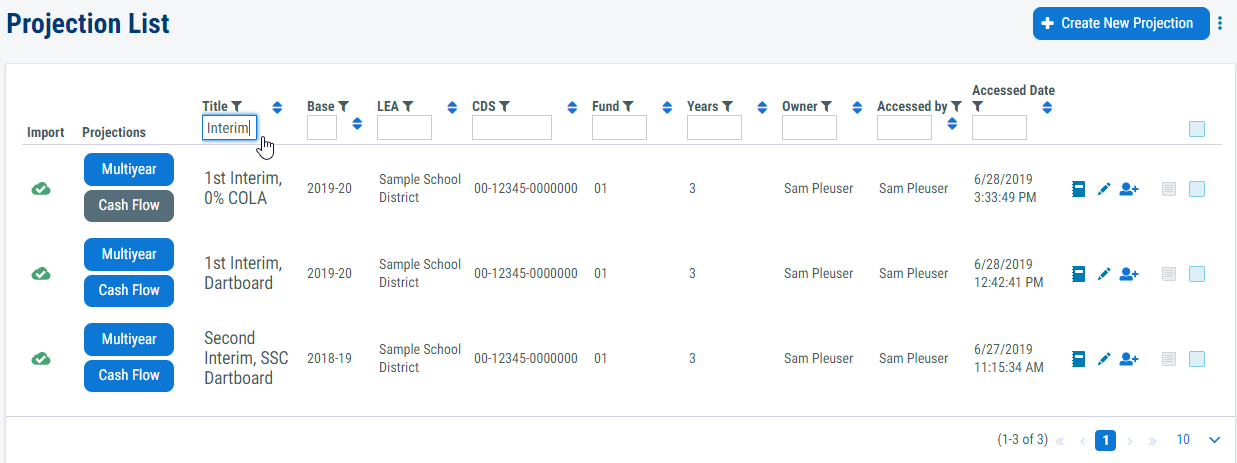
Task: Click the cloud import icon in the first row
Action: click(41, 189)
